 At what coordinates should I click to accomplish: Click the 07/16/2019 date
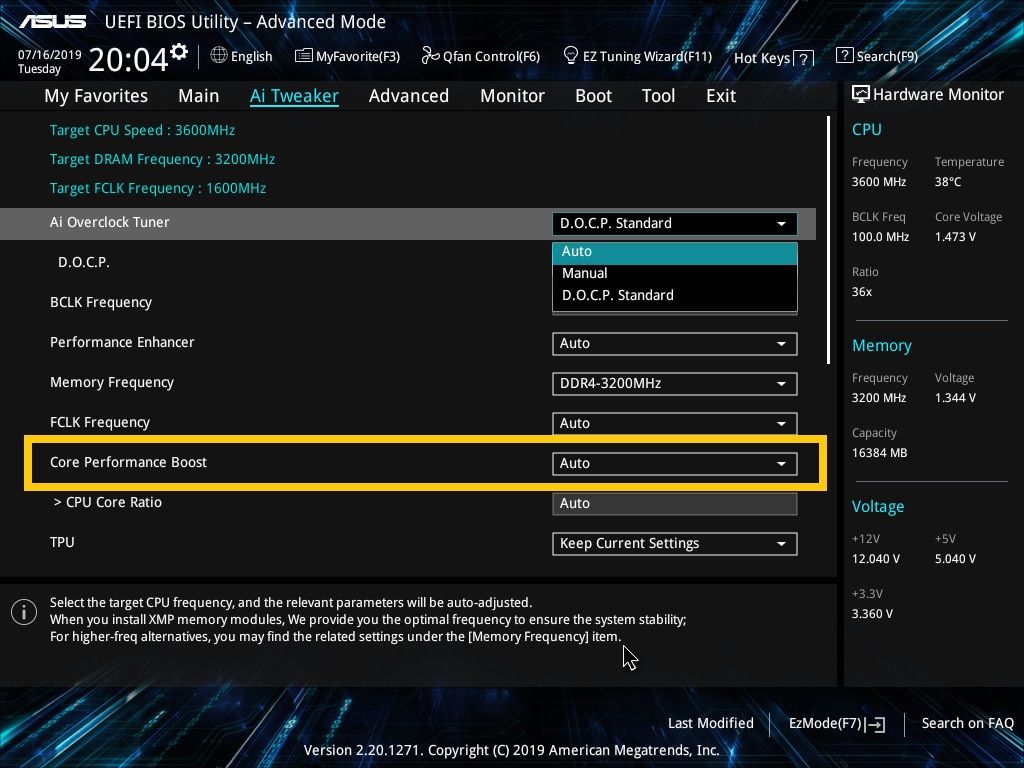tap(49, 55)
